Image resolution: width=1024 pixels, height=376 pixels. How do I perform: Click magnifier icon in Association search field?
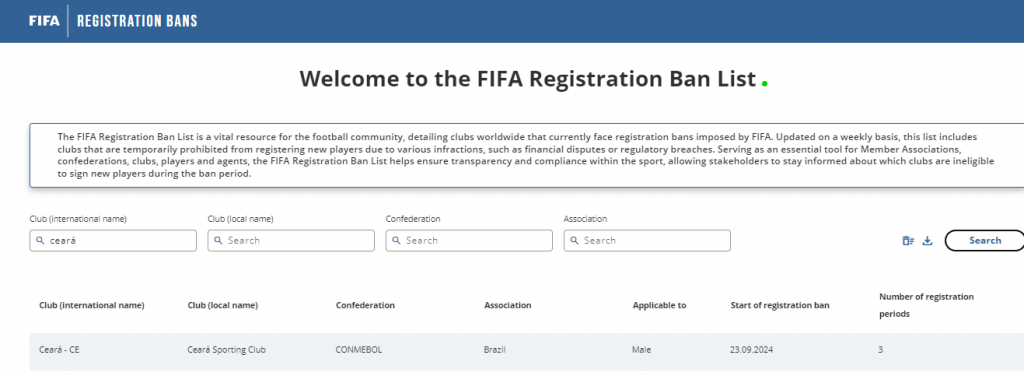[x=575, y=241]
